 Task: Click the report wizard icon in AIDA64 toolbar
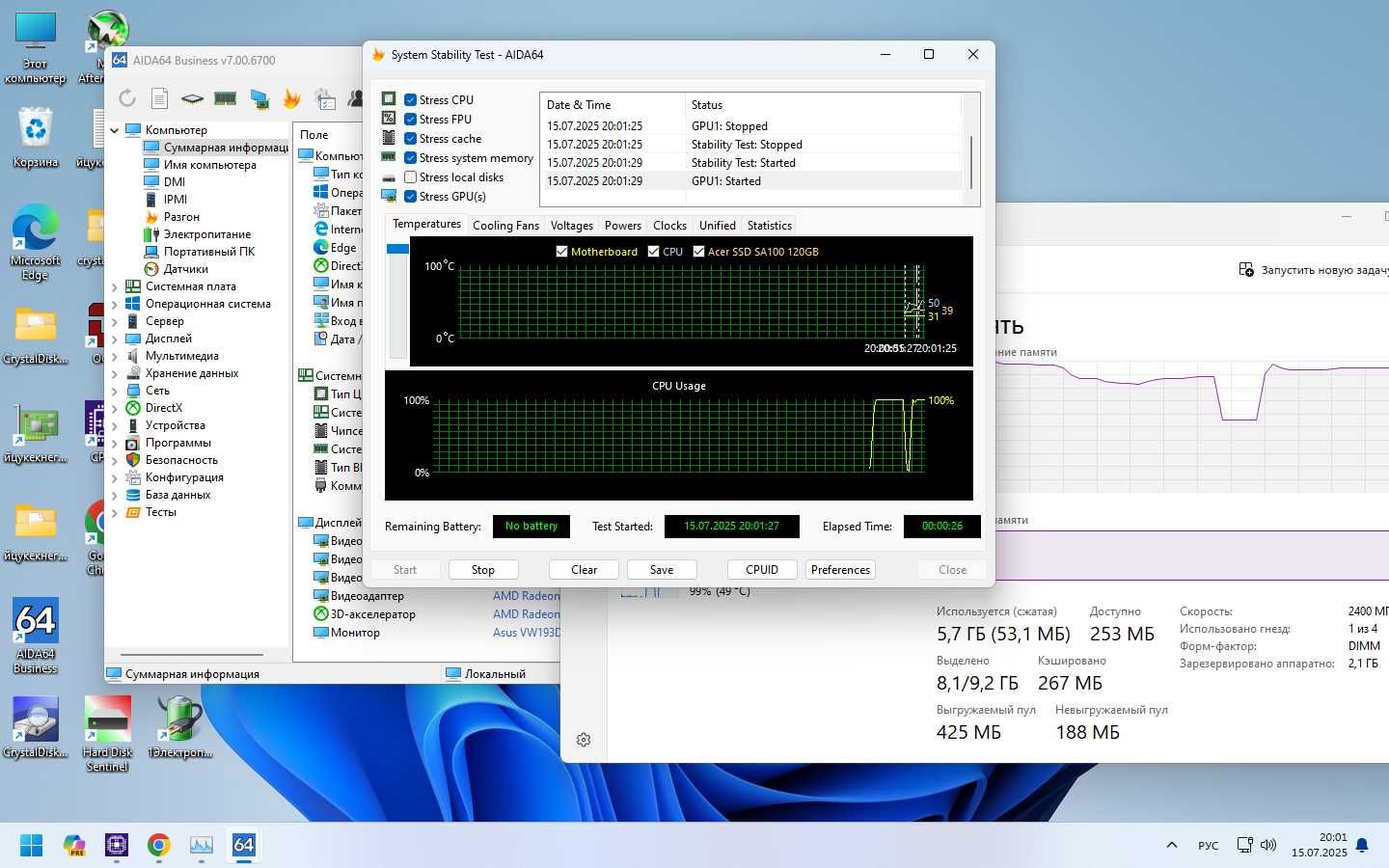coord(325,97)
